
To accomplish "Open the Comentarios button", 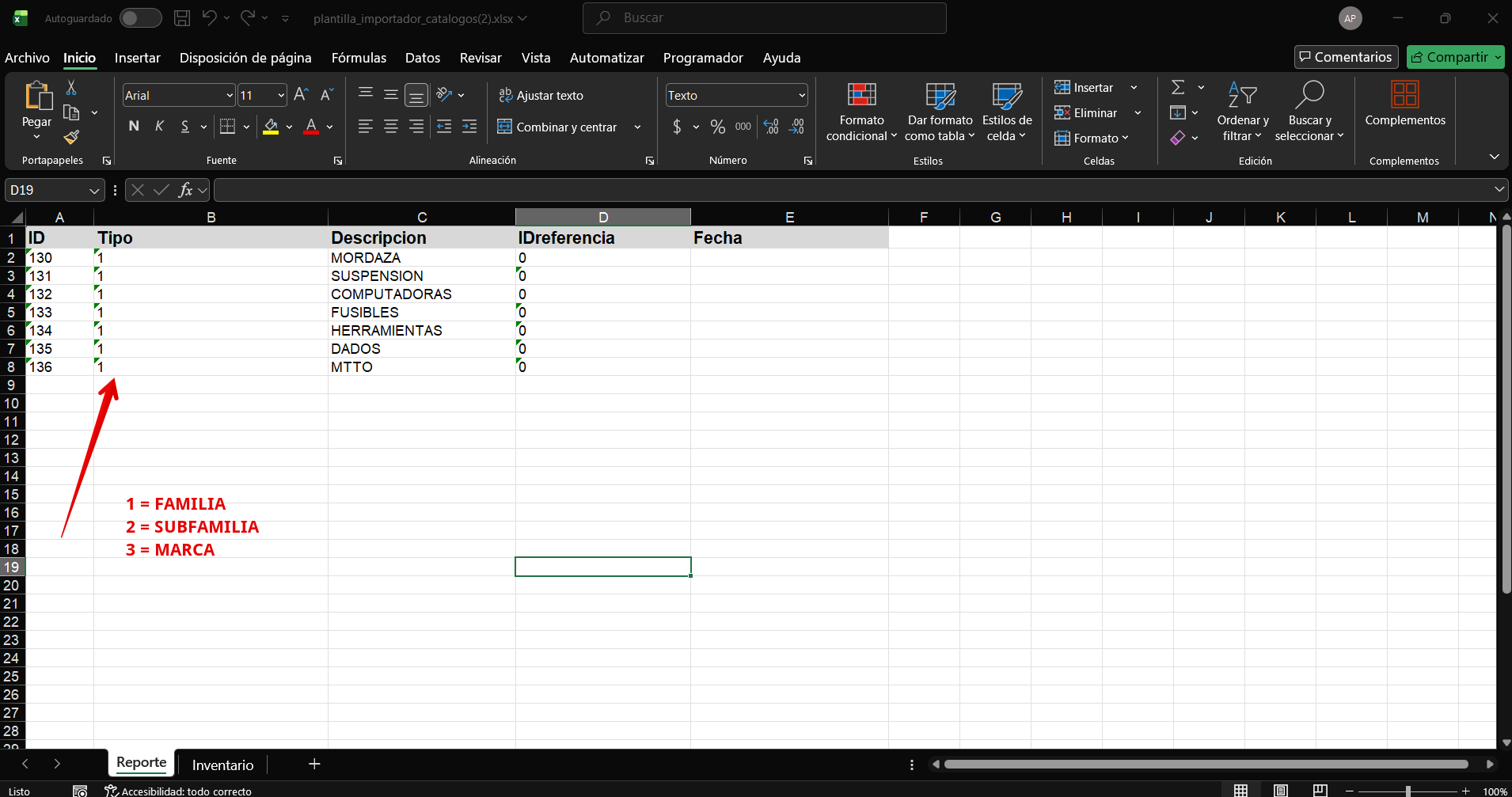I will pos(1346,57).
